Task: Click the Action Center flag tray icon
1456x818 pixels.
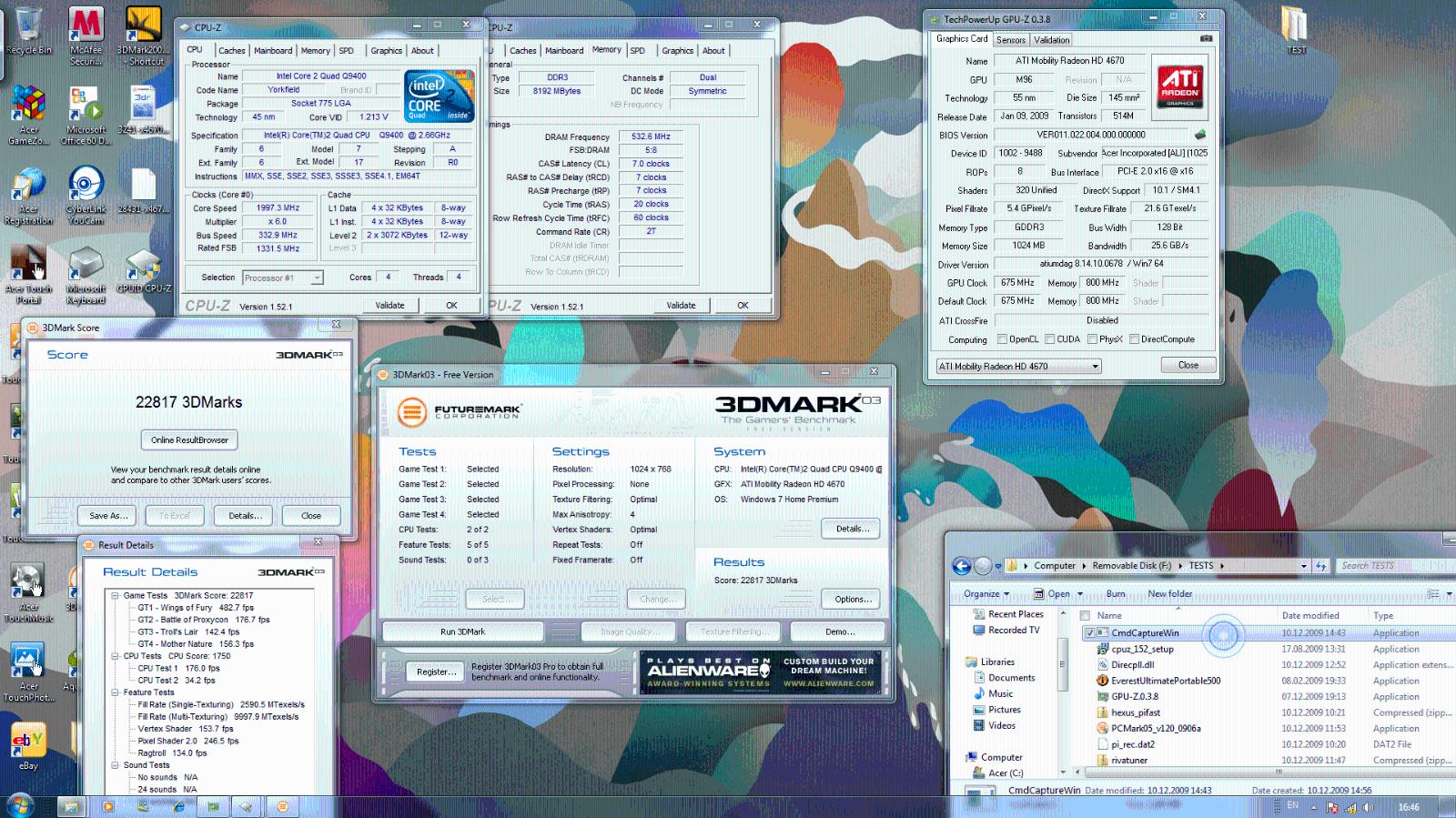Action: pyautogui.click(x=1332, y=807)
